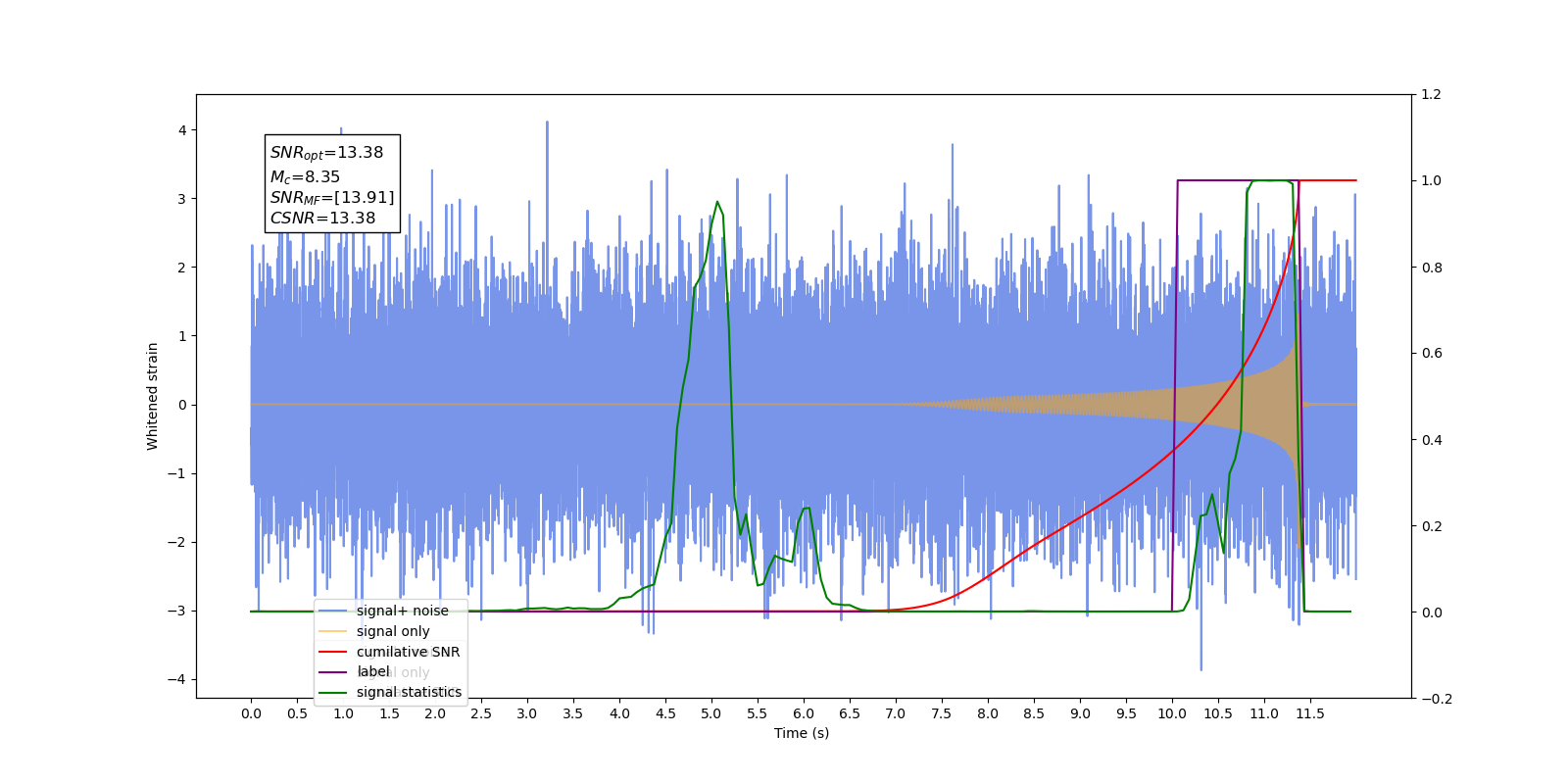The width and height of the screenshot is (1568, 784).
Task: Click the SNRopt=13.38 annotation text
Action: (326, 153)
